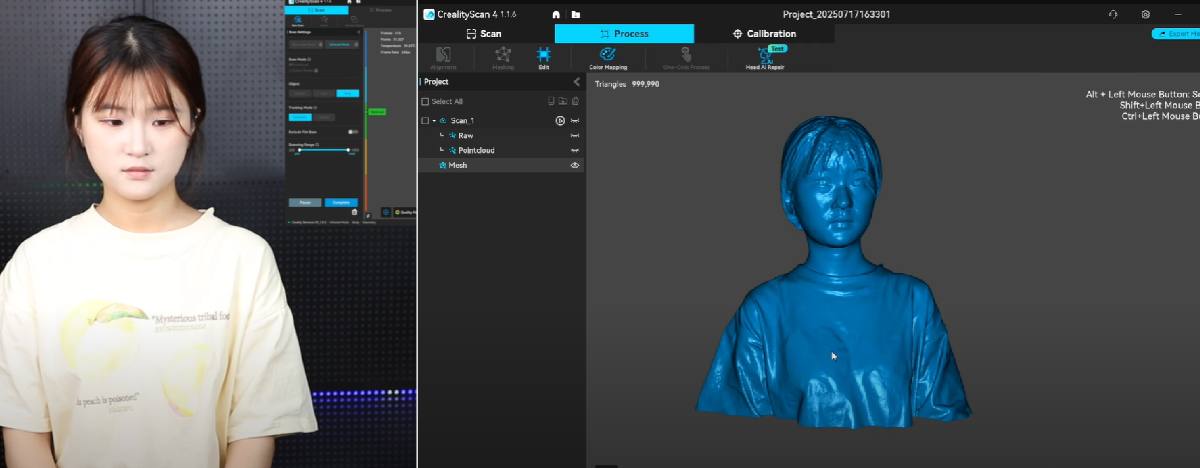1200x468 pixels.
Task: Show the Pointcloud layer via its eye icon
Action: pyautogui.click(x=575, y=150)
